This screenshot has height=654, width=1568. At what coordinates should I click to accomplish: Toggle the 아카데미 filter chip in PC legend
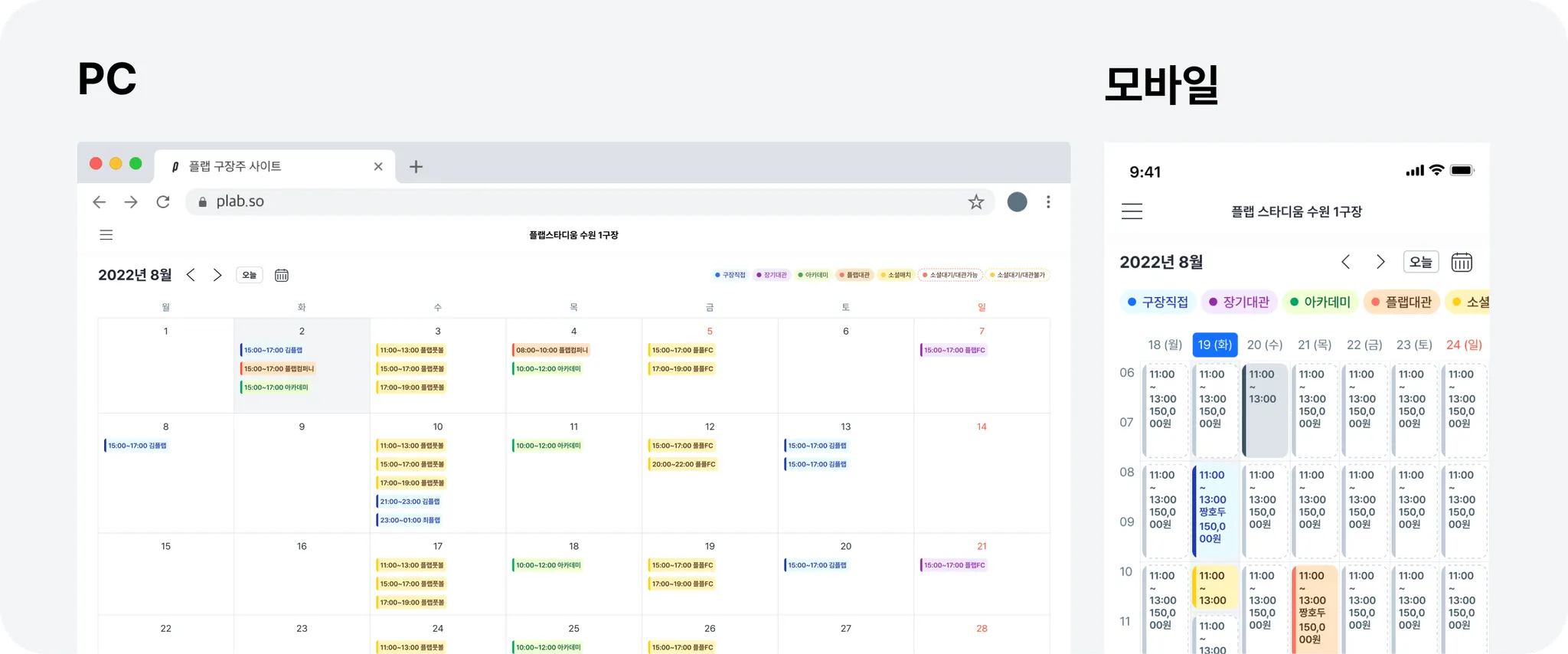(813, 275)
